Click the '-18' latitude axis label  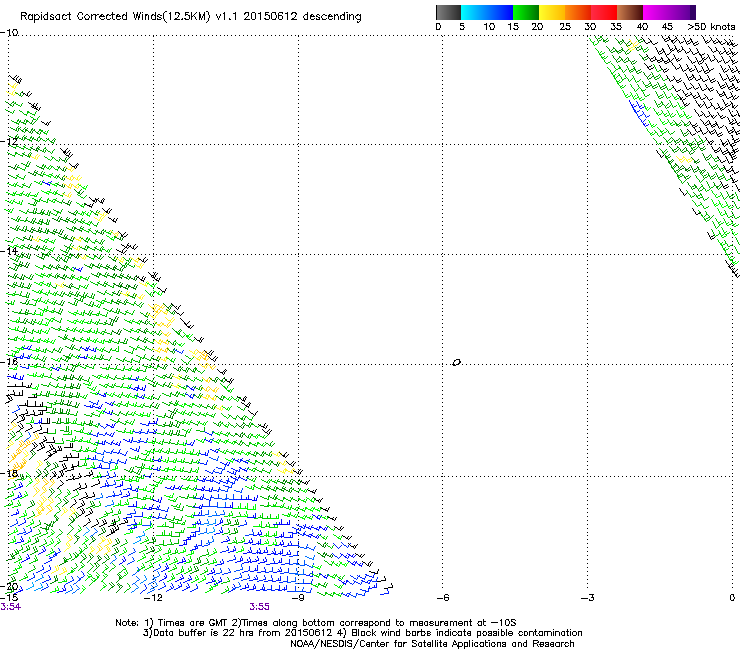point(9,473)
